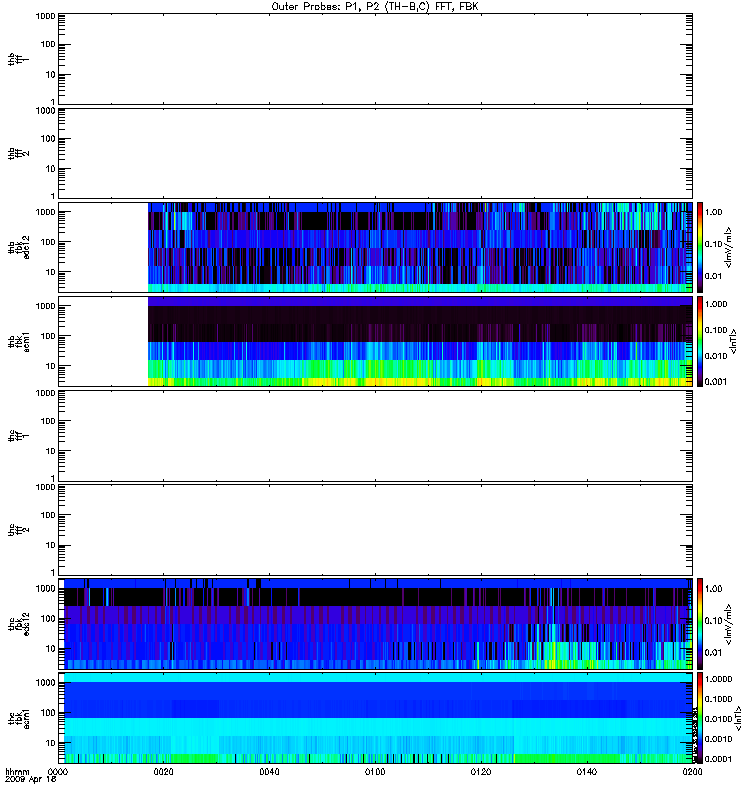Click the '<|mV/m|>' unit label beside thb edc12
The image size is (750, 800).
729,247
